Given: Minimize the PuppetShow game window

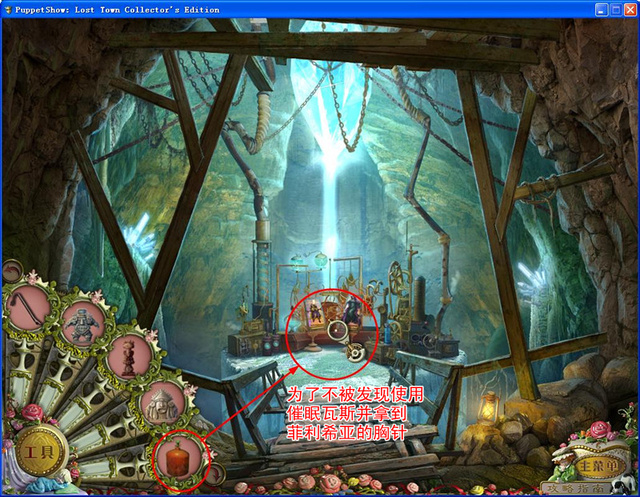Looking at the screenshot, I should (x=600, y=10).
